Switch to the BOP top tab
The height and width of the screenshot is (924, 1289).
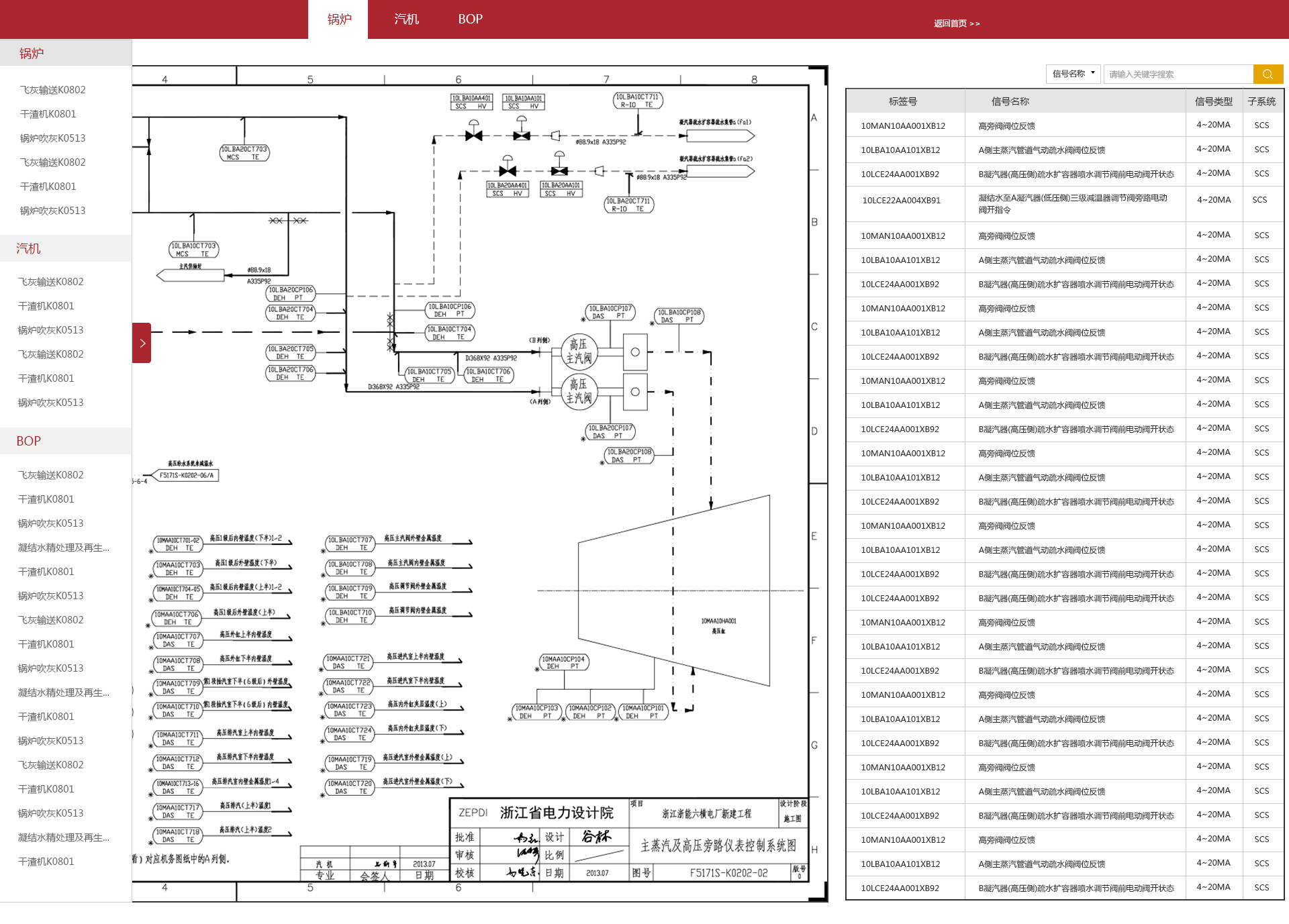[x=470, y=19]
